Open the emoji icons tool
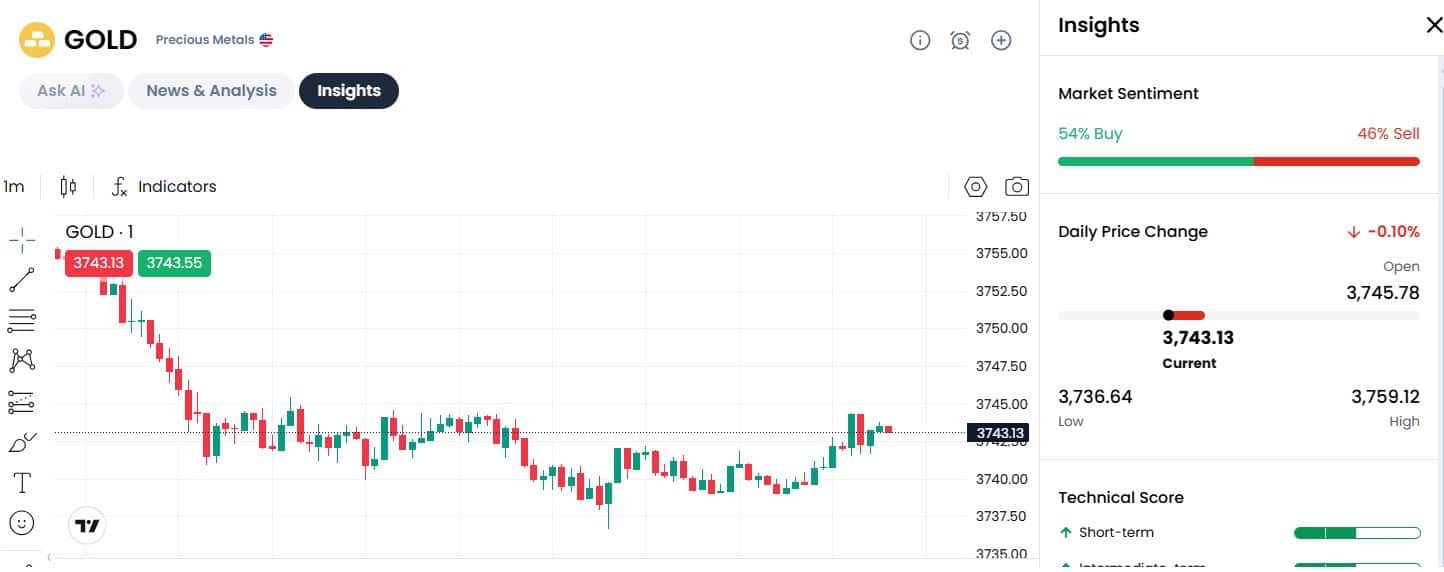Viewport: 1444px width, 572px height. coord(21,522)
